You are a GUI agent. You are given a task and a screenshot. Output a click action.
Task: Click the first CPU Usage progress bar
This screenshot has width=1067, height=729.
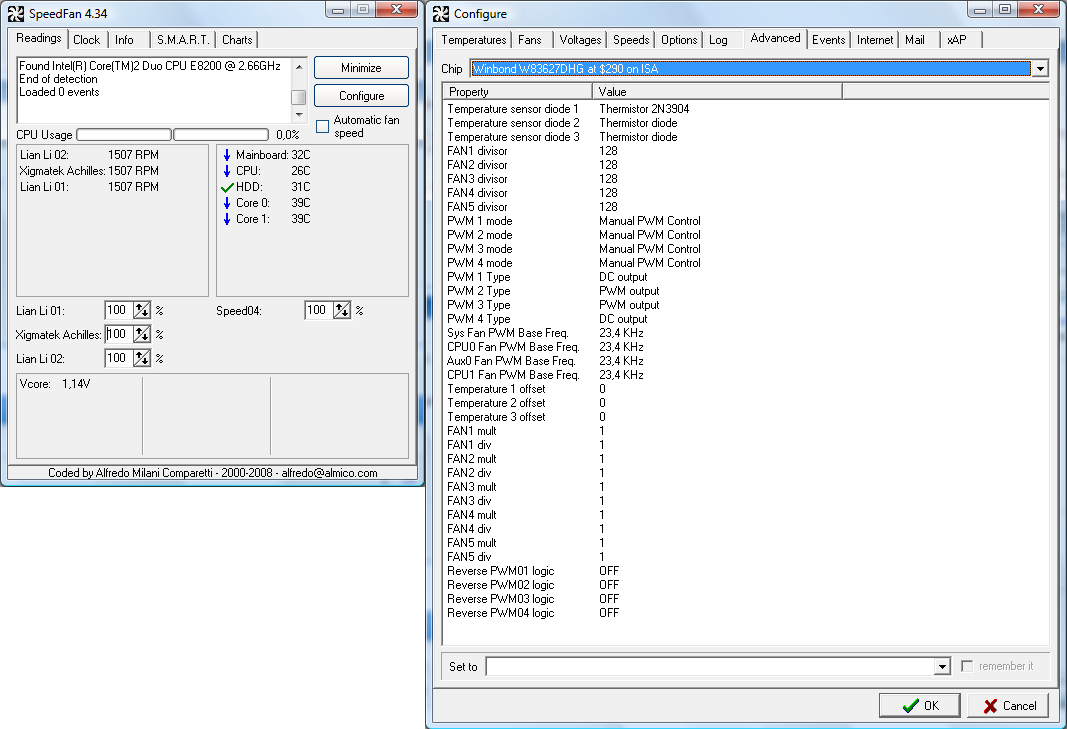click(x=124, y=135)
